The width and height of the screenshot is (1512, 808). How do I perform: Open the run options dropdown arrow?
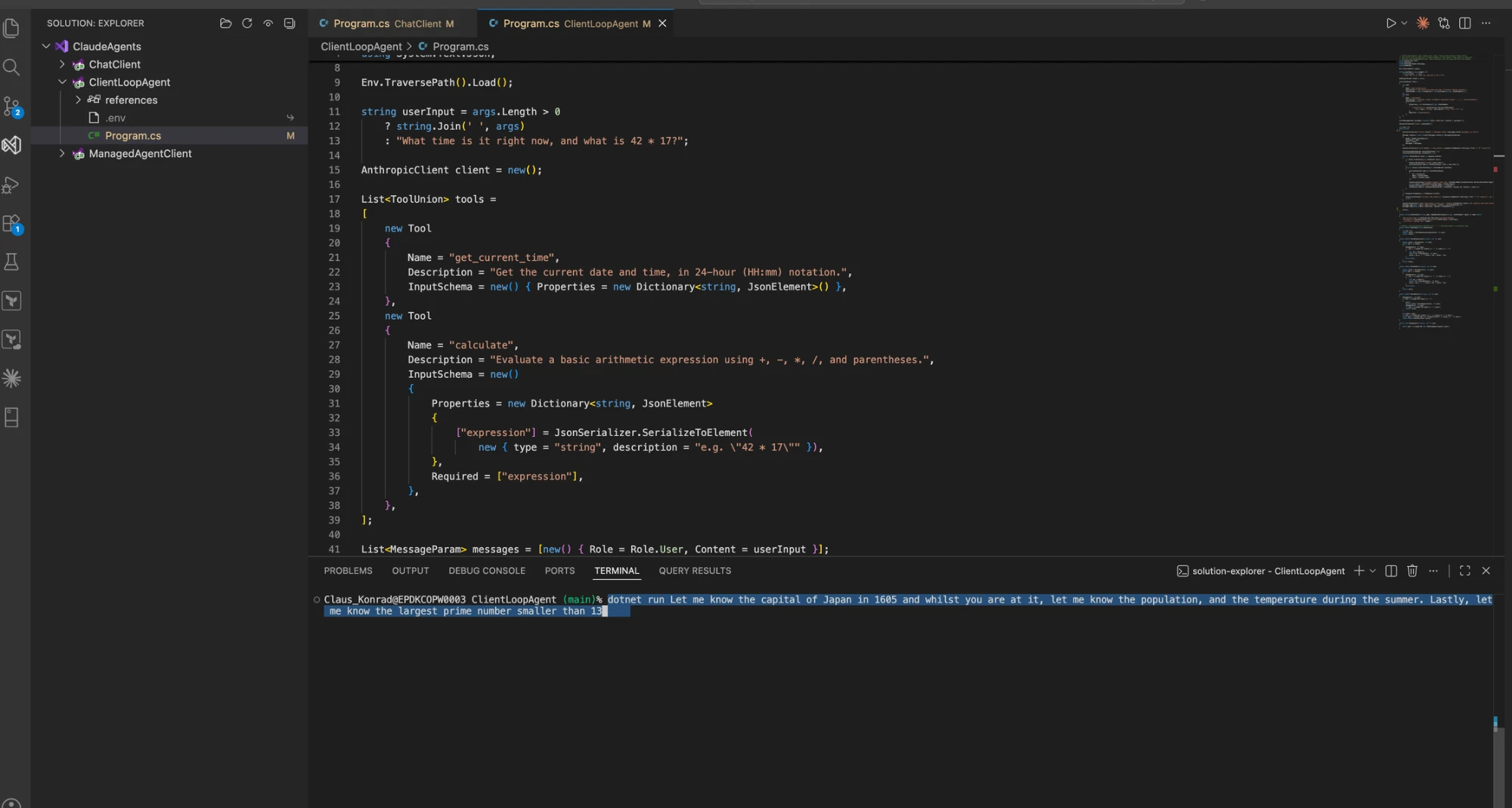click(1404, 23)
